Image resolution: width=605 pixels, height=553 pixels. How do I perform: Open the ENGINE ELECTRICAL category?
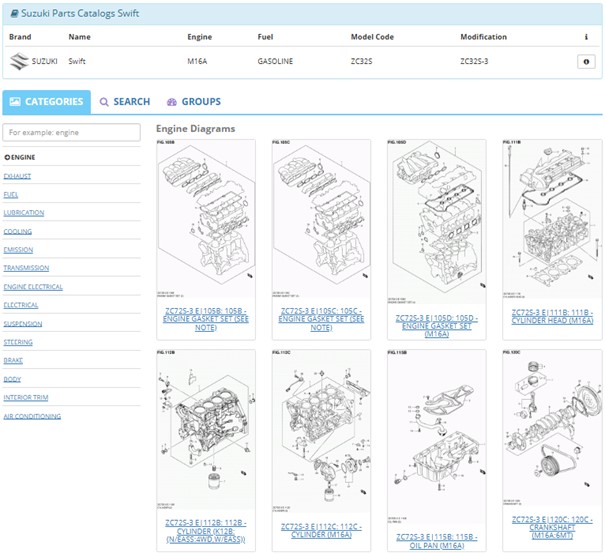coord(33,287)
